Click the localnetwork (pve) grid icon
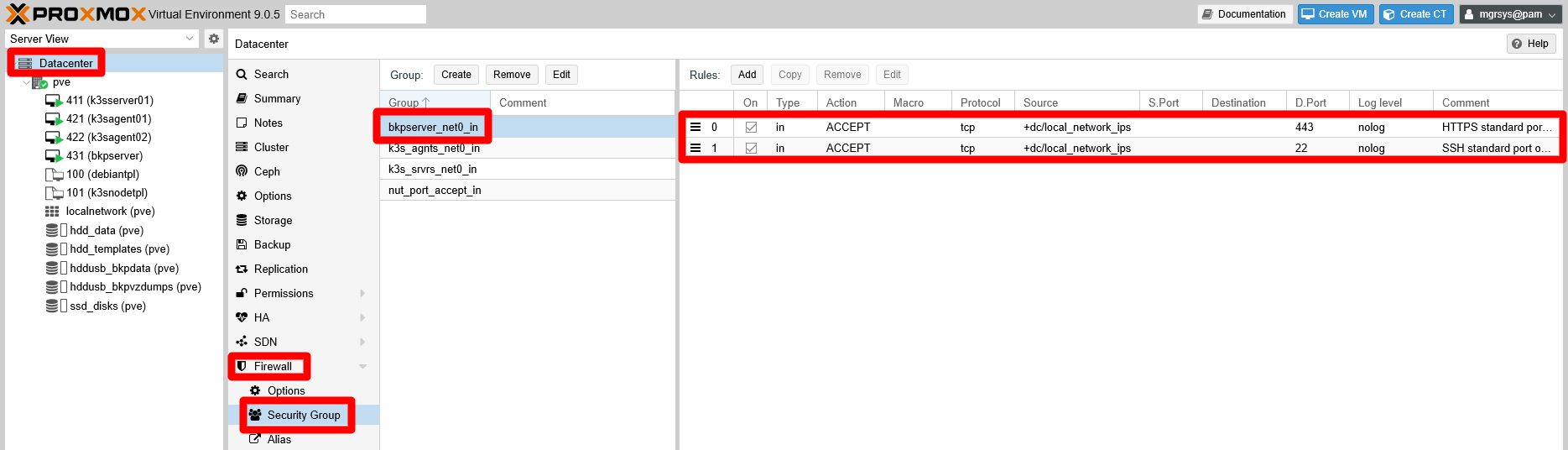Viewport: 1568px width, 450px height. (x=52, y=212)
